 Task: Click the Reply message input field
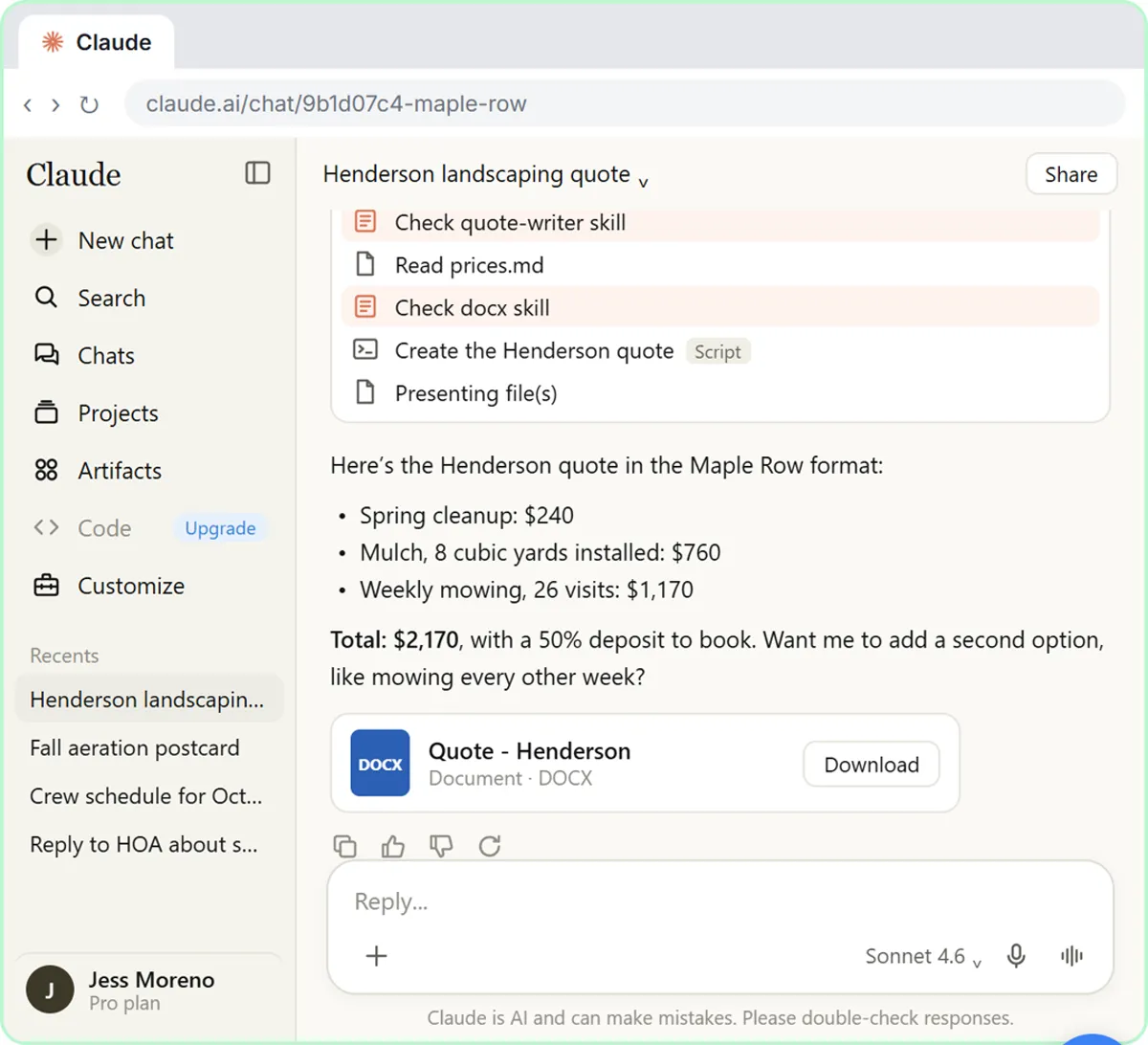tap(720, 901)
